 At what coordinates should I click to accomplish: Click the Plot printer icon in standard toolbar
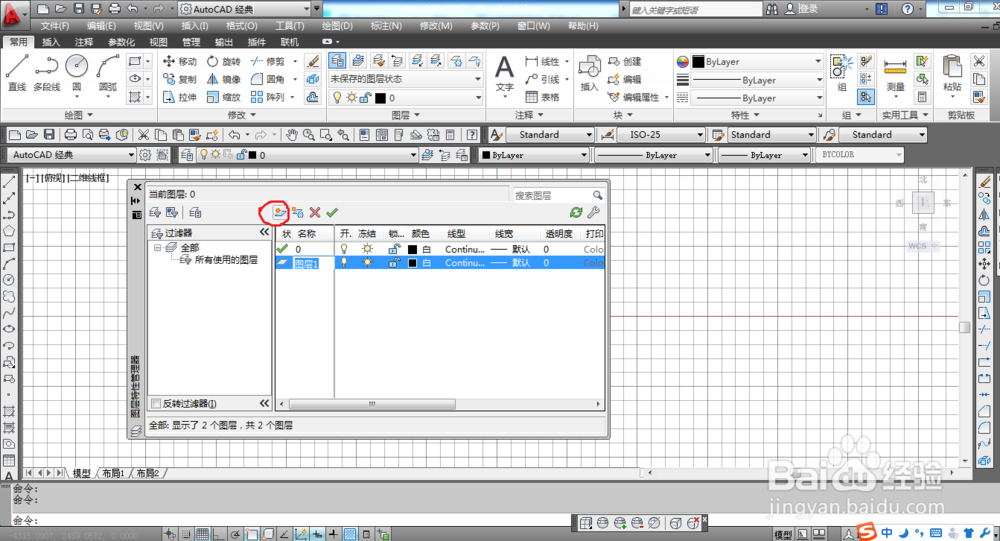[70, 135]
